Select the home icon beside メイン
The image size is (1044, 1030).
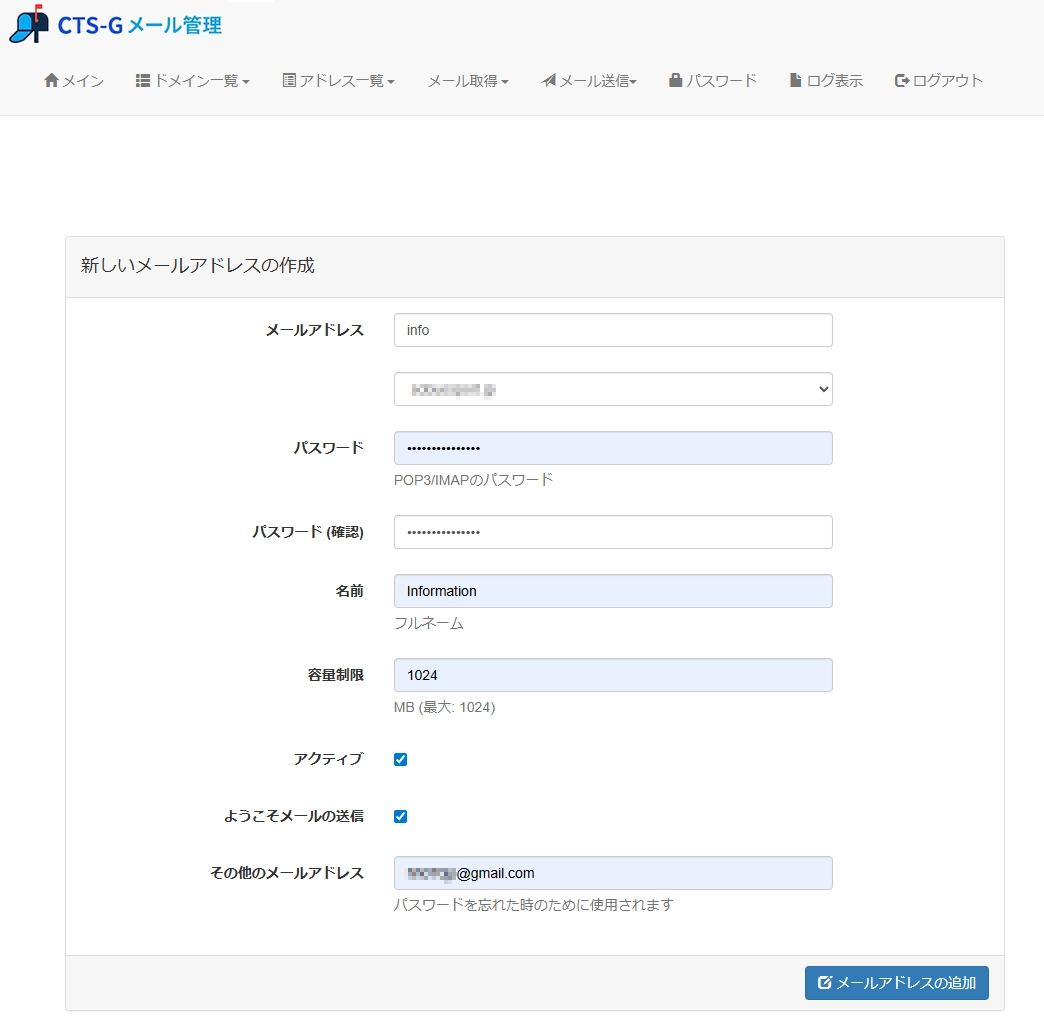point(50,80)
